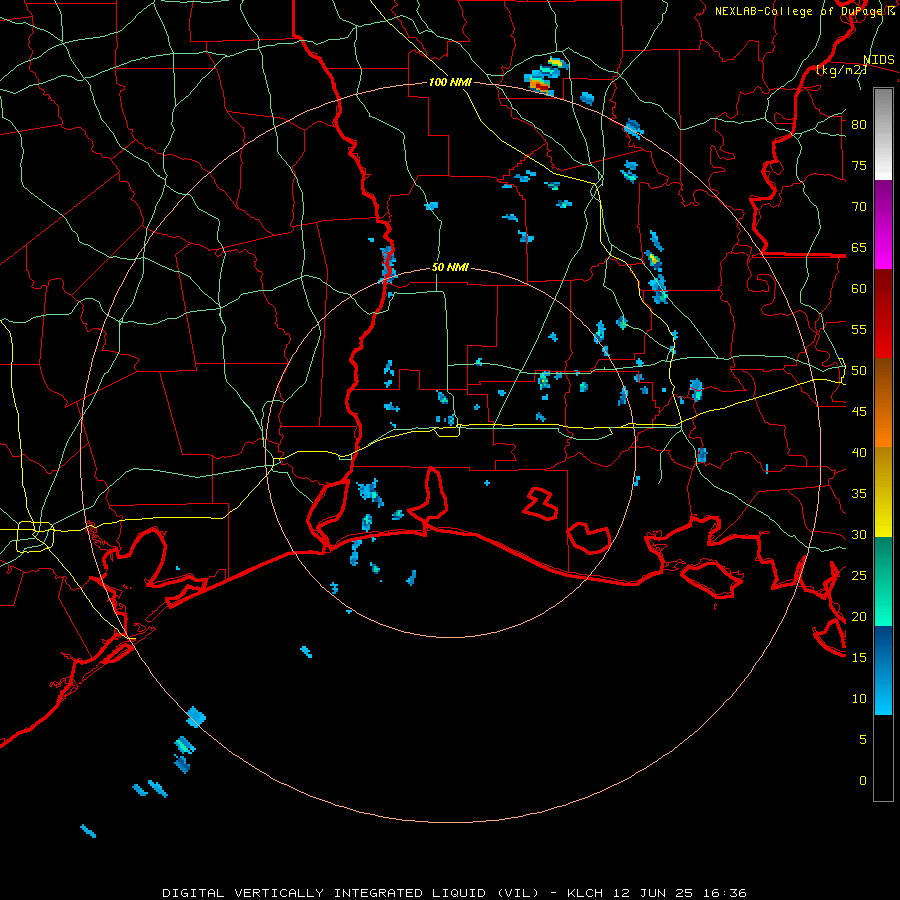The image size is (900, 900).
Task: Click the 20 value on the VIL scale
Action: point(859,617)
